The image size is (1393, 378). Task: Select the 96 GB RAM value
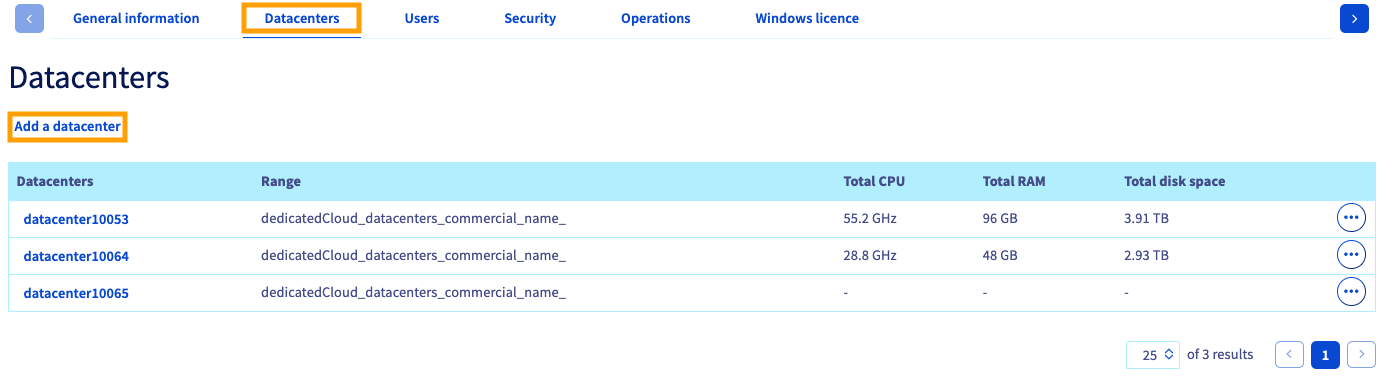click(x=1000, y=218)
